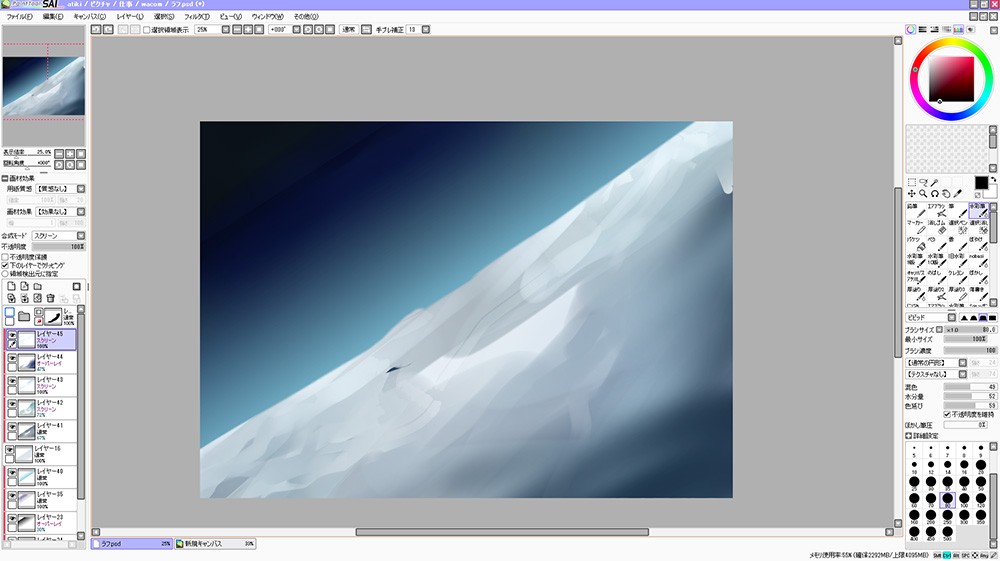Select レイヤー40 in layer list

tap(41, 476)
